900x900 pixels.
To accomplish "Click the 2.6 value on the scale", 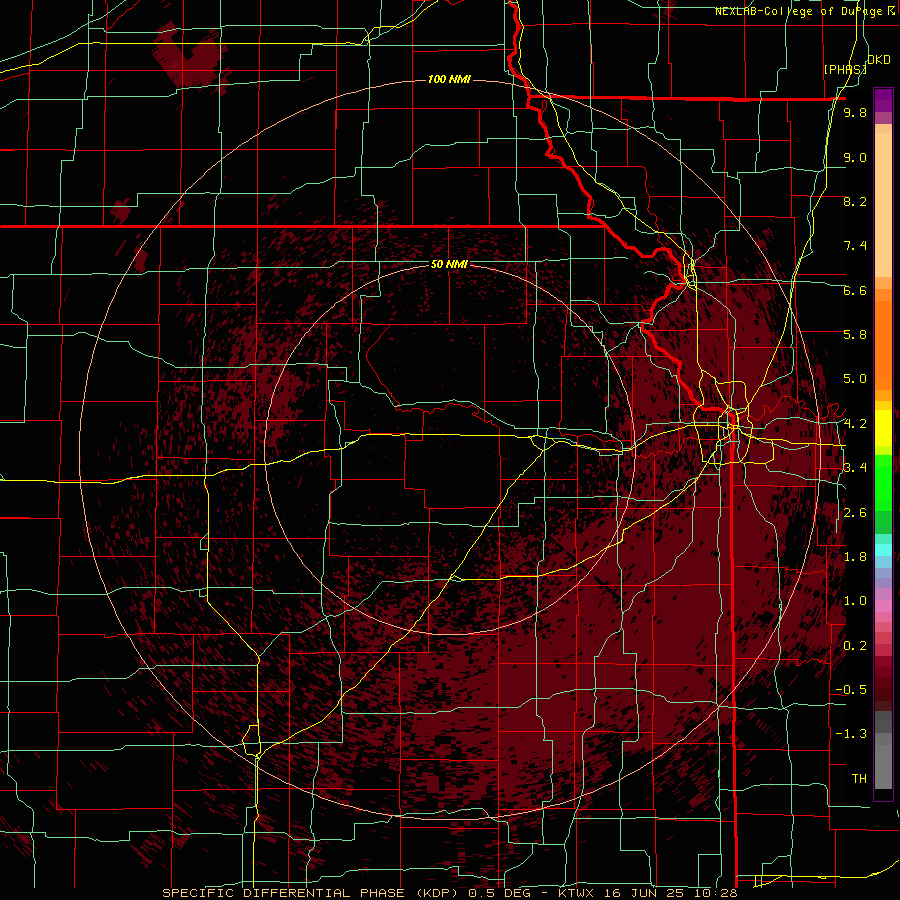I will coord(855,513).
